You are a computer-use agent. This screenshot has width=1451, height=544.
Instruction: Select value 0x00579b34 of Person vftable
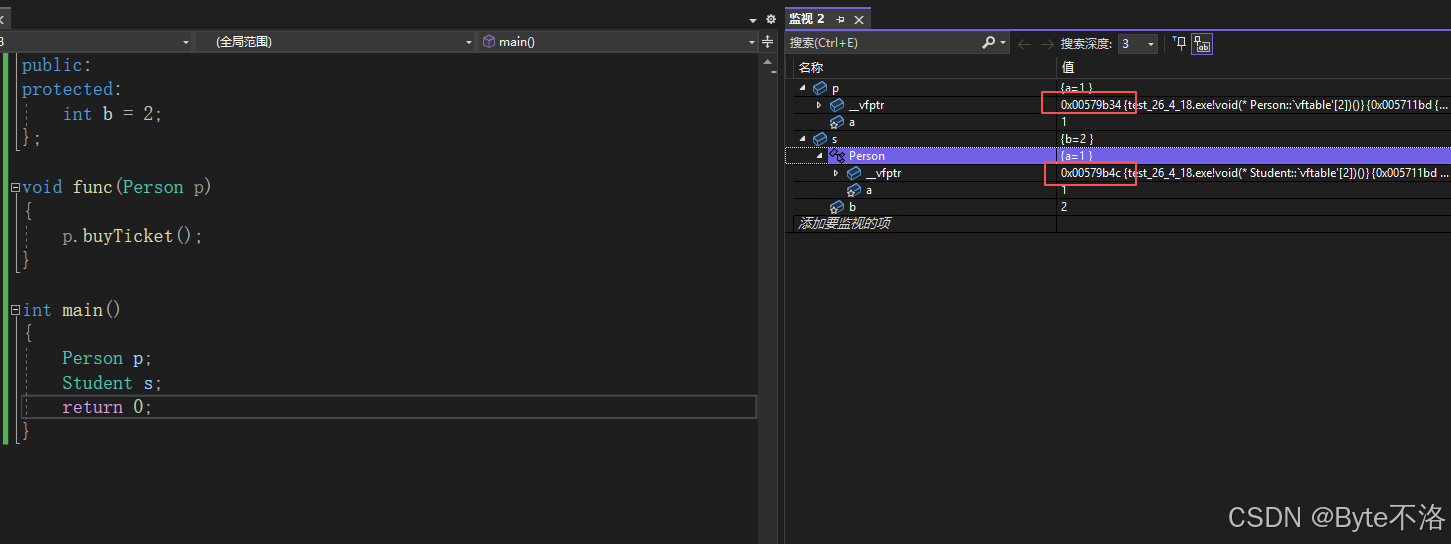coord(1090,104)
